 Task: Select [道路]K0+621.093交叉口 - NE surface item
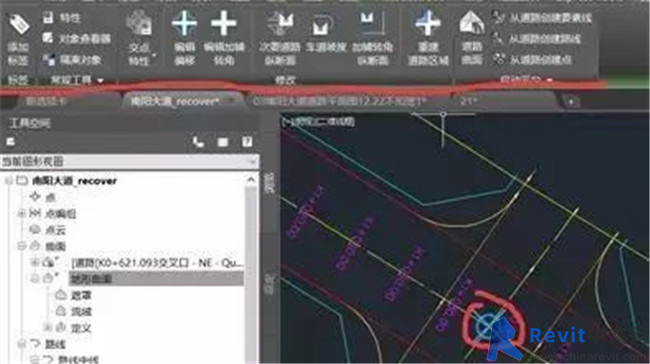[x=158, y=263]
